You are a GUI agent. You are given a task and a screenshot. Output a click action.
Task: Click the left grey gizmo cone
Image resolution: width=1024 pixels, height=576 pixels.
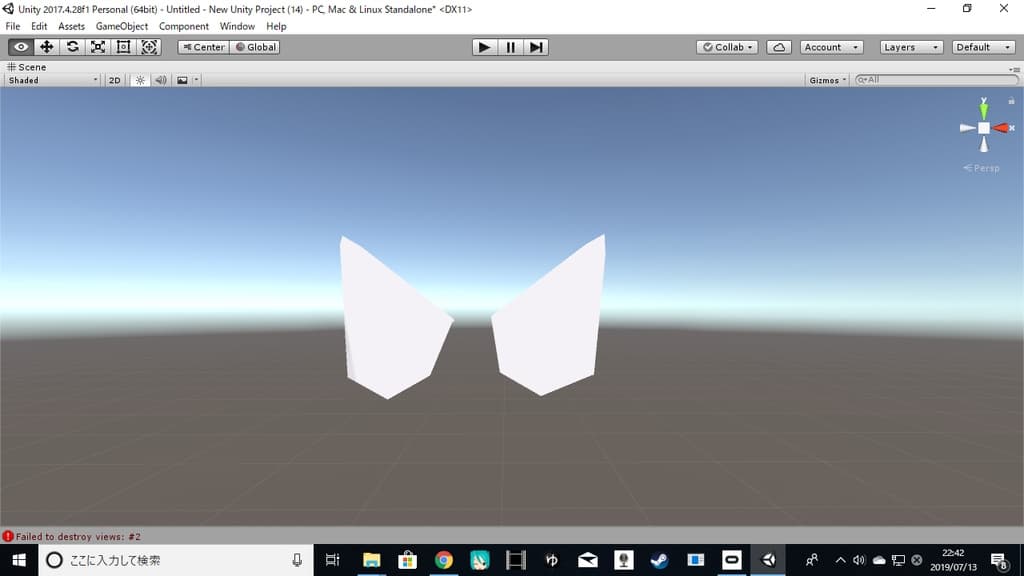(x=967, y=128)
